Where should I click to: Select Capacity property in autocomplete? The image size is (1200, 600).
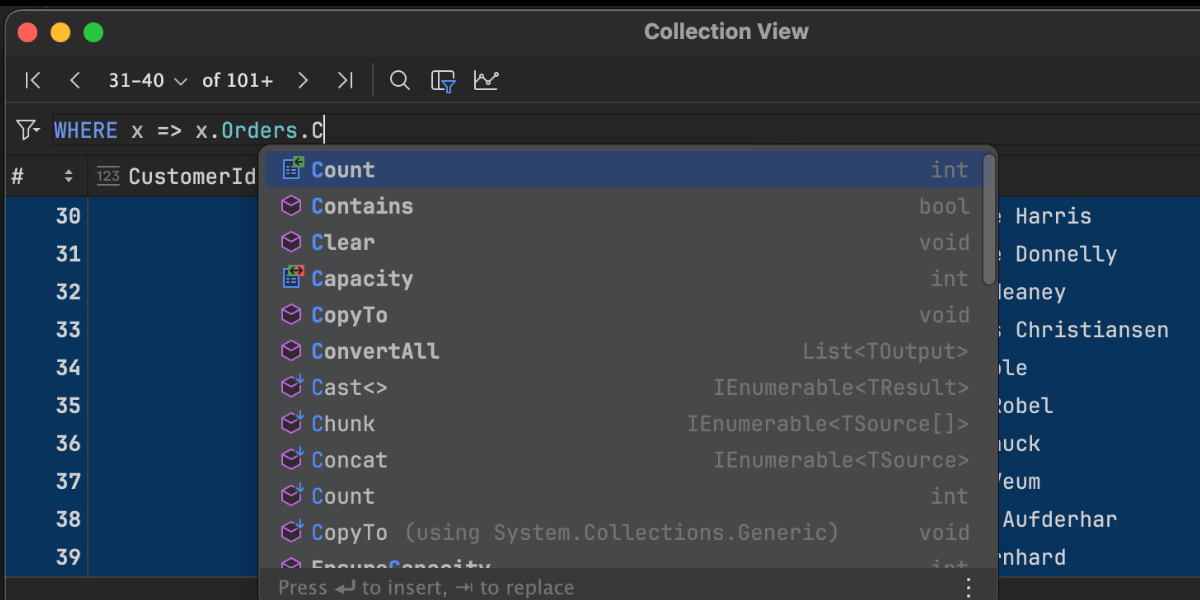click(x=362, y=279)
